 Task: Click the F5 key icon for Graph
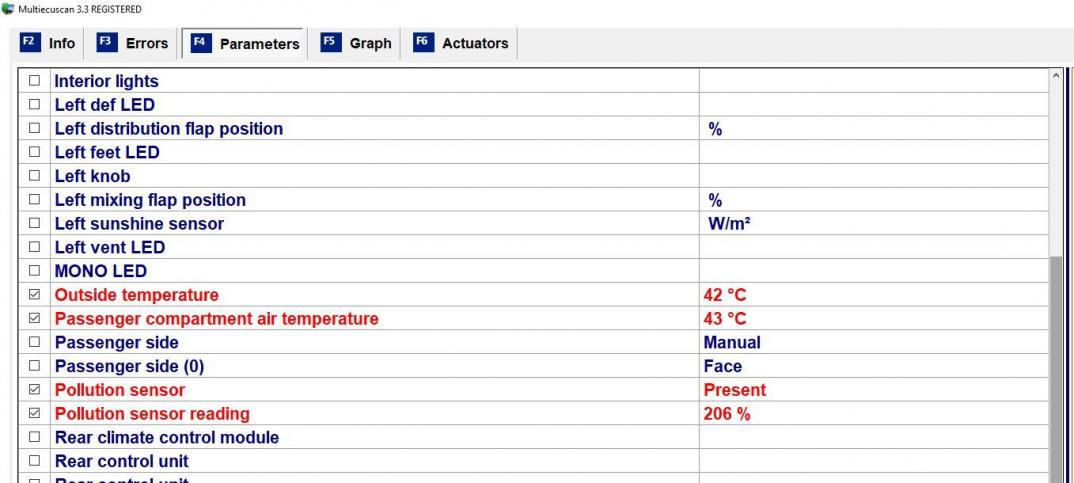pos(330,42)
